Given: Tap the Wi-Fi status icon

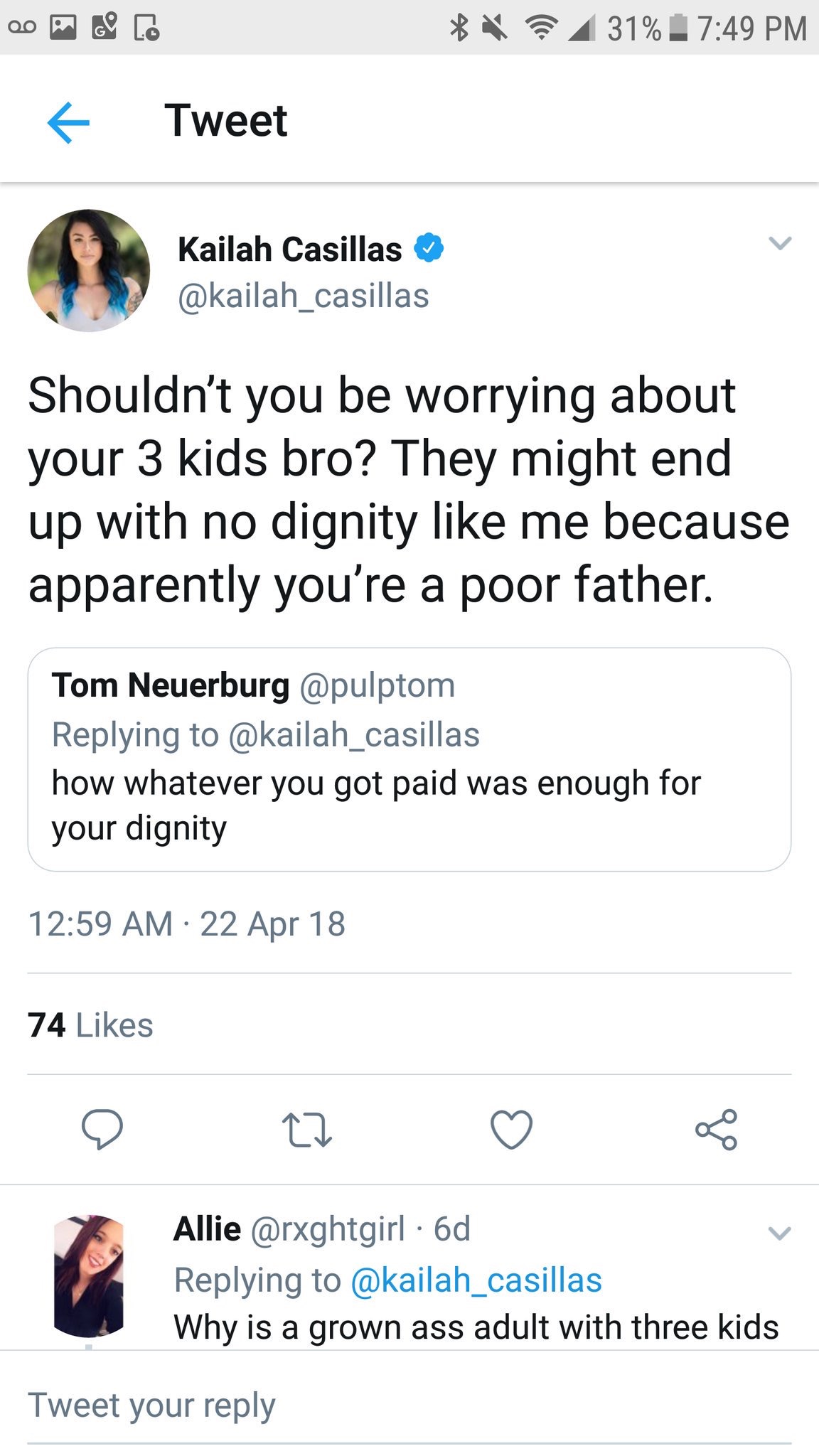Looking at the screenshot, I should coord(542,28).
